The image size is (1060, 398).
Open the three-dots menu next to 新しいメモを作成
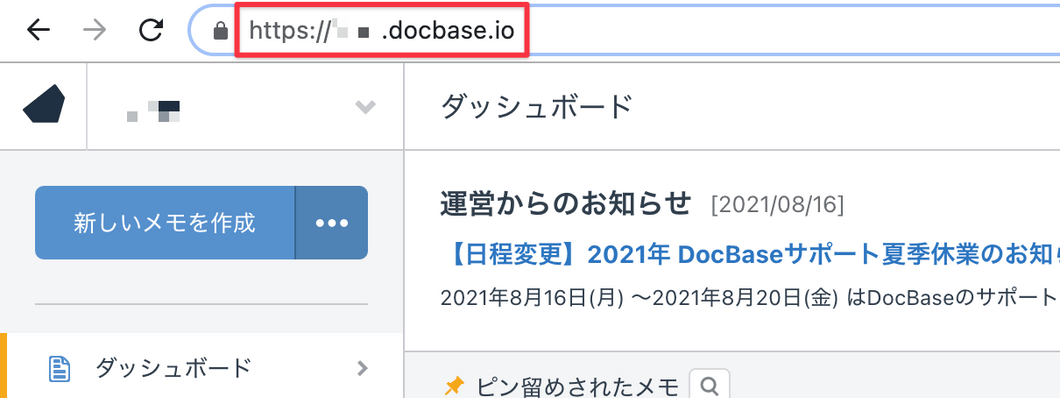click(332, 223)
